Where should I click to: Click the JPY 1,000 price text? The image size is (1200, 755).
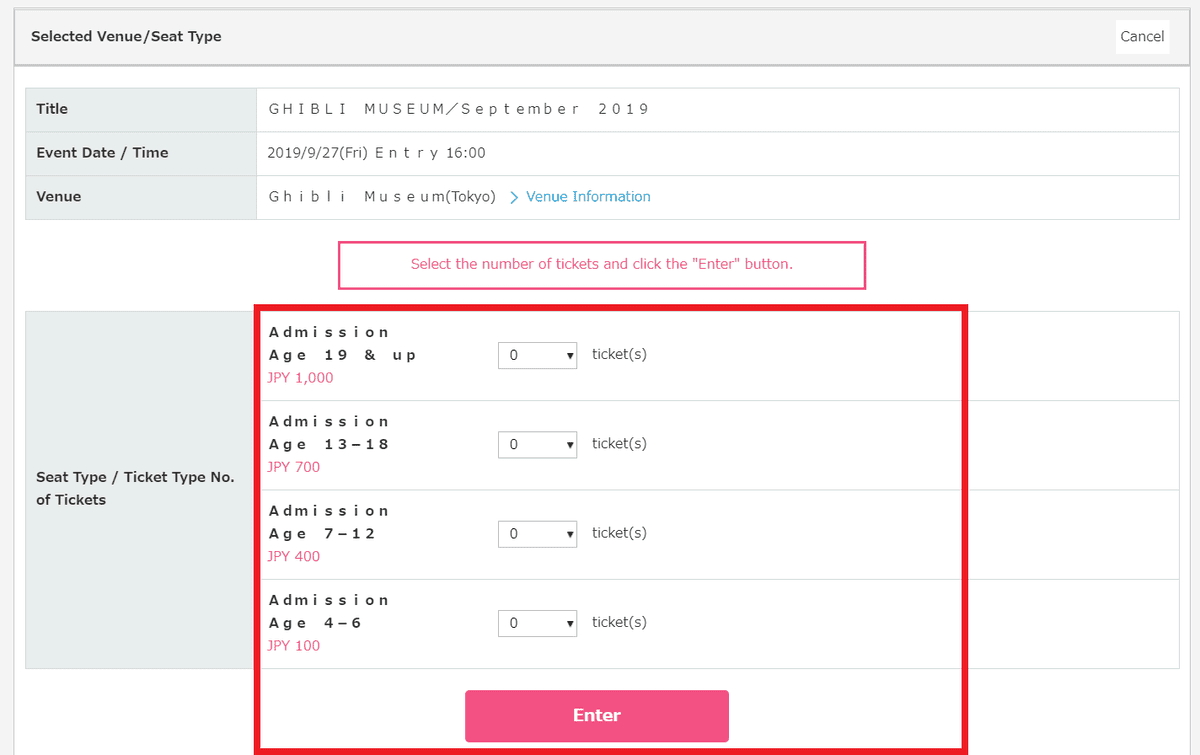300,378
